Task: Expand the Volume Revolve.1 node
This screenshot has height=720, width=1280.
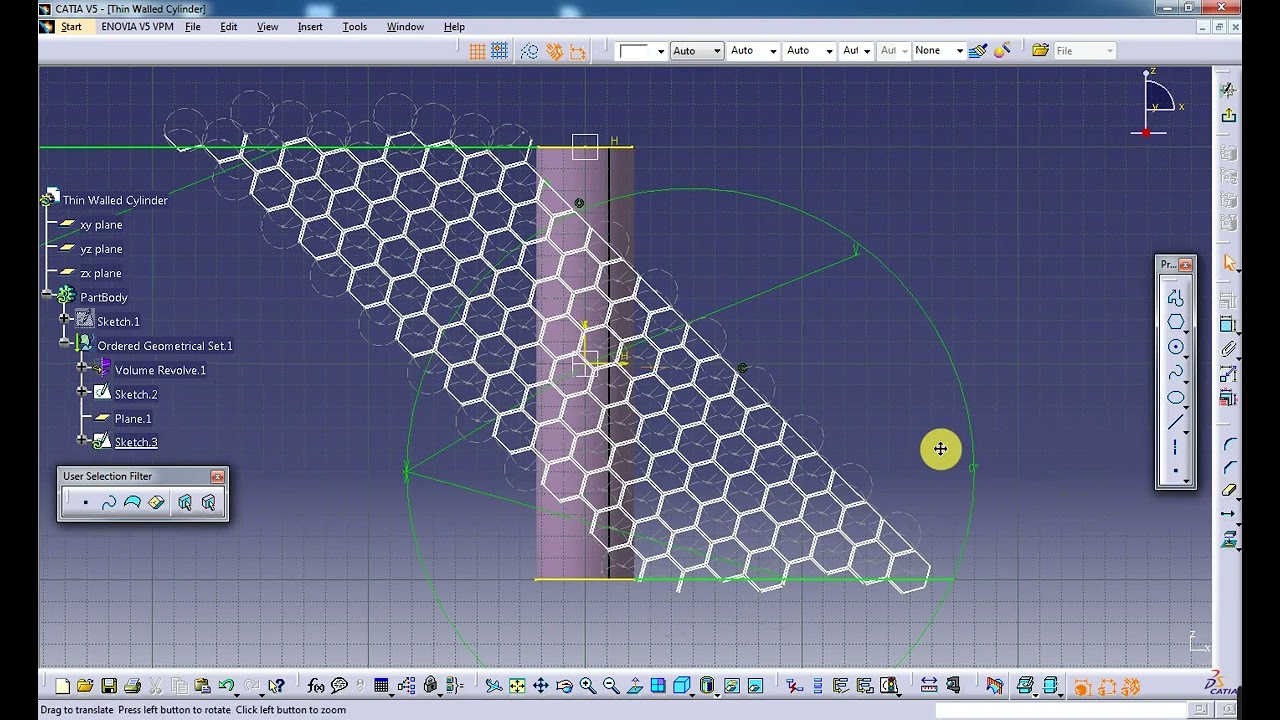Action: click(82, 367)
